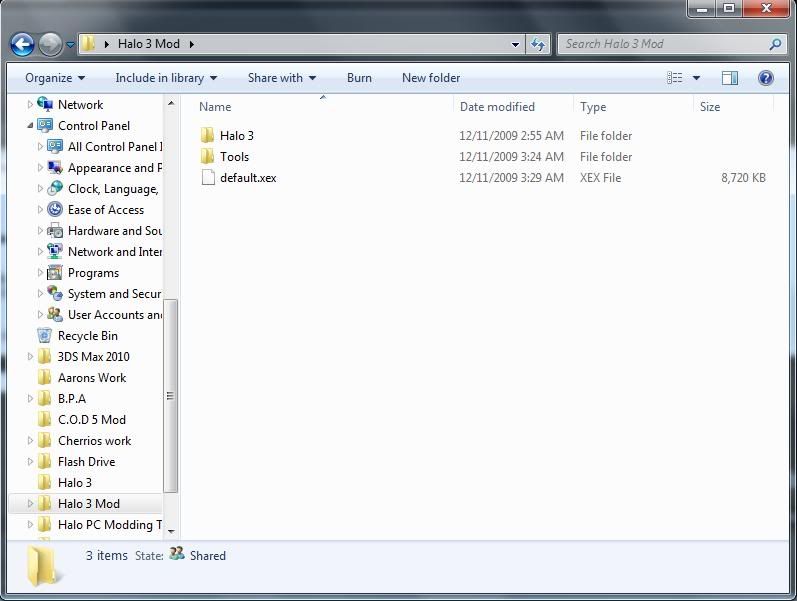The image size is (797, 601).
Task: Click the Control Panel icon in tree
Action: tap(45, 125)
